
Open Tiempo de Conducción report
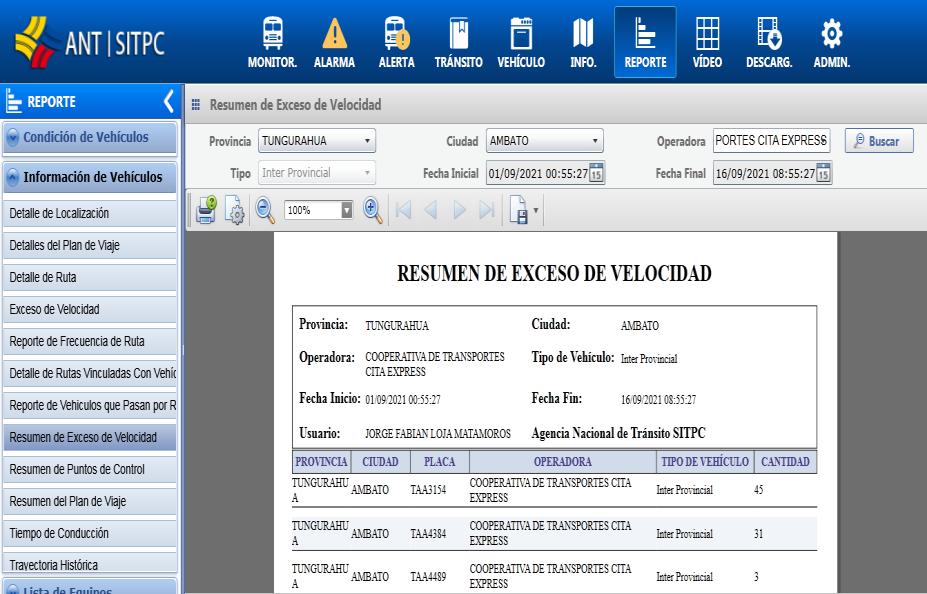pos(90,533)
